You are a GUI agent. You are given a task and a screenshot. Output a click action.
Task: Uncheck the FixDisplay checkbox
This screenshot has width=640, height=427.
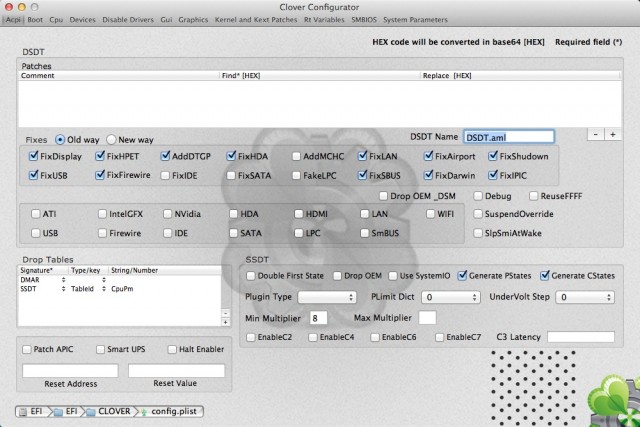(33, 156)
